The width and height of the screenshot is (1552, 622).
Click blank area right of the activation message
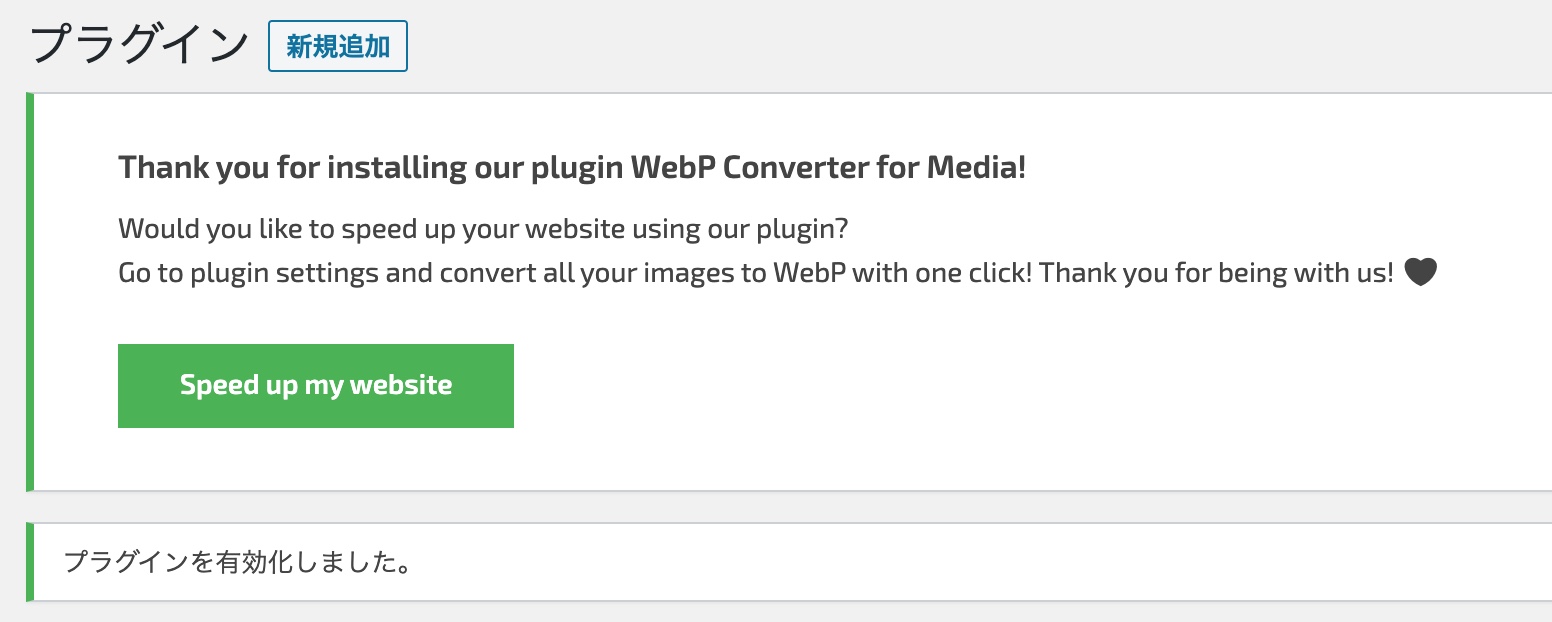click(900, 562)
